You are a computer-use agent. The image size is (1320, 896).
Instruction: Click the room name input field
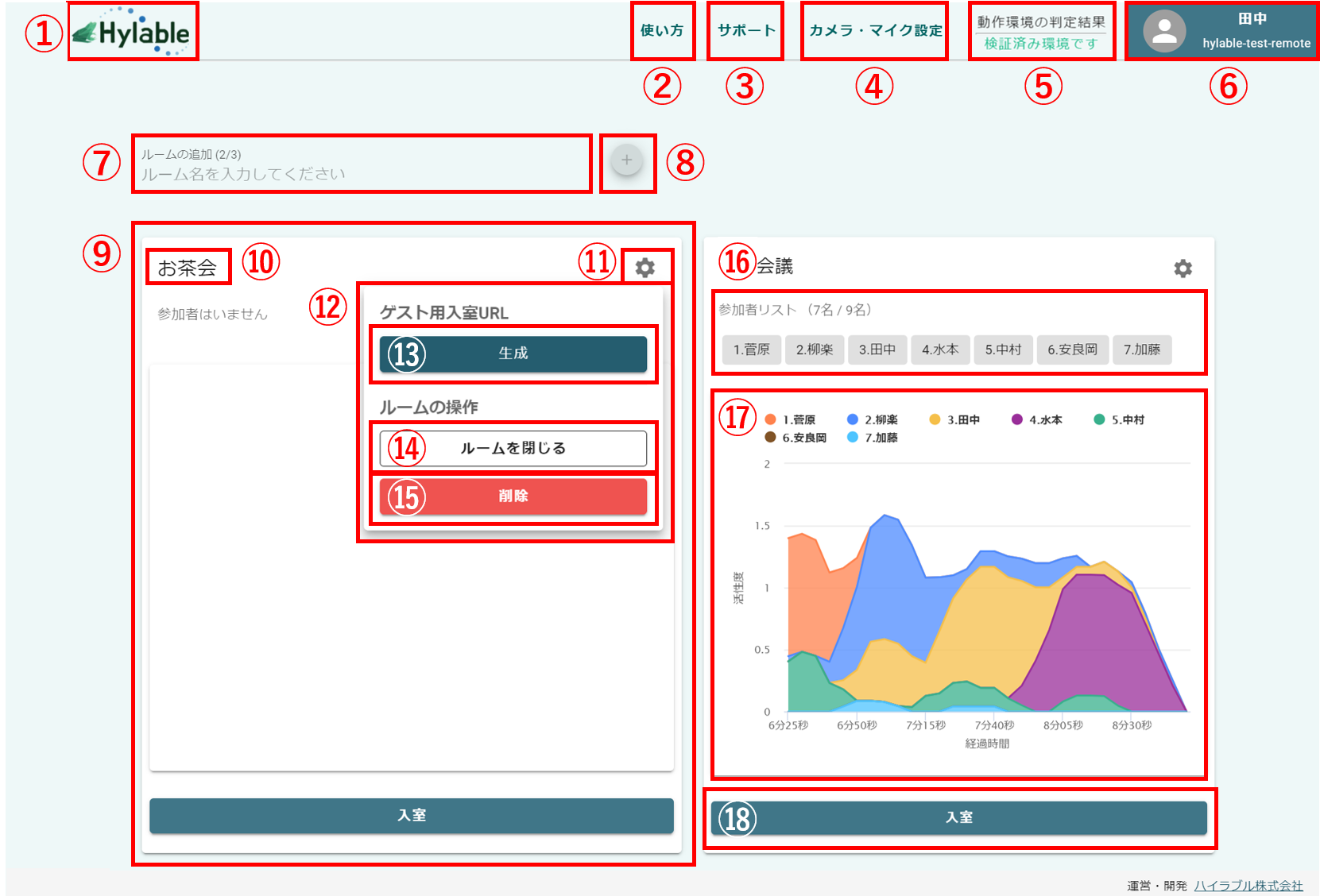362,173
